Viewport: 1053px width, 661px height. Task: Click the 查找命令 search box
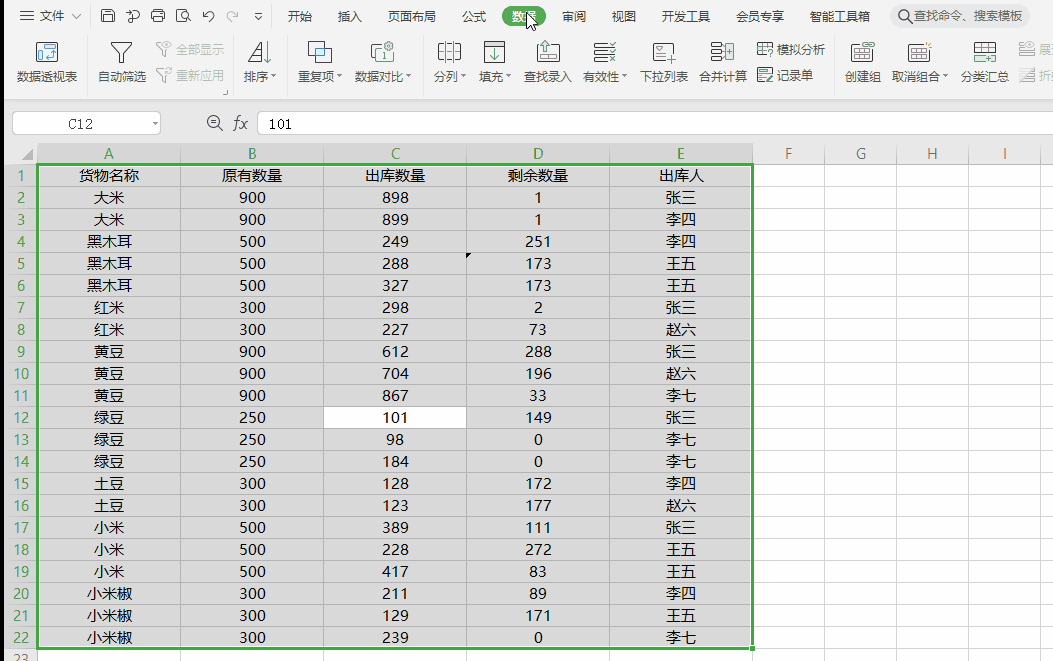tap(960, 16)
